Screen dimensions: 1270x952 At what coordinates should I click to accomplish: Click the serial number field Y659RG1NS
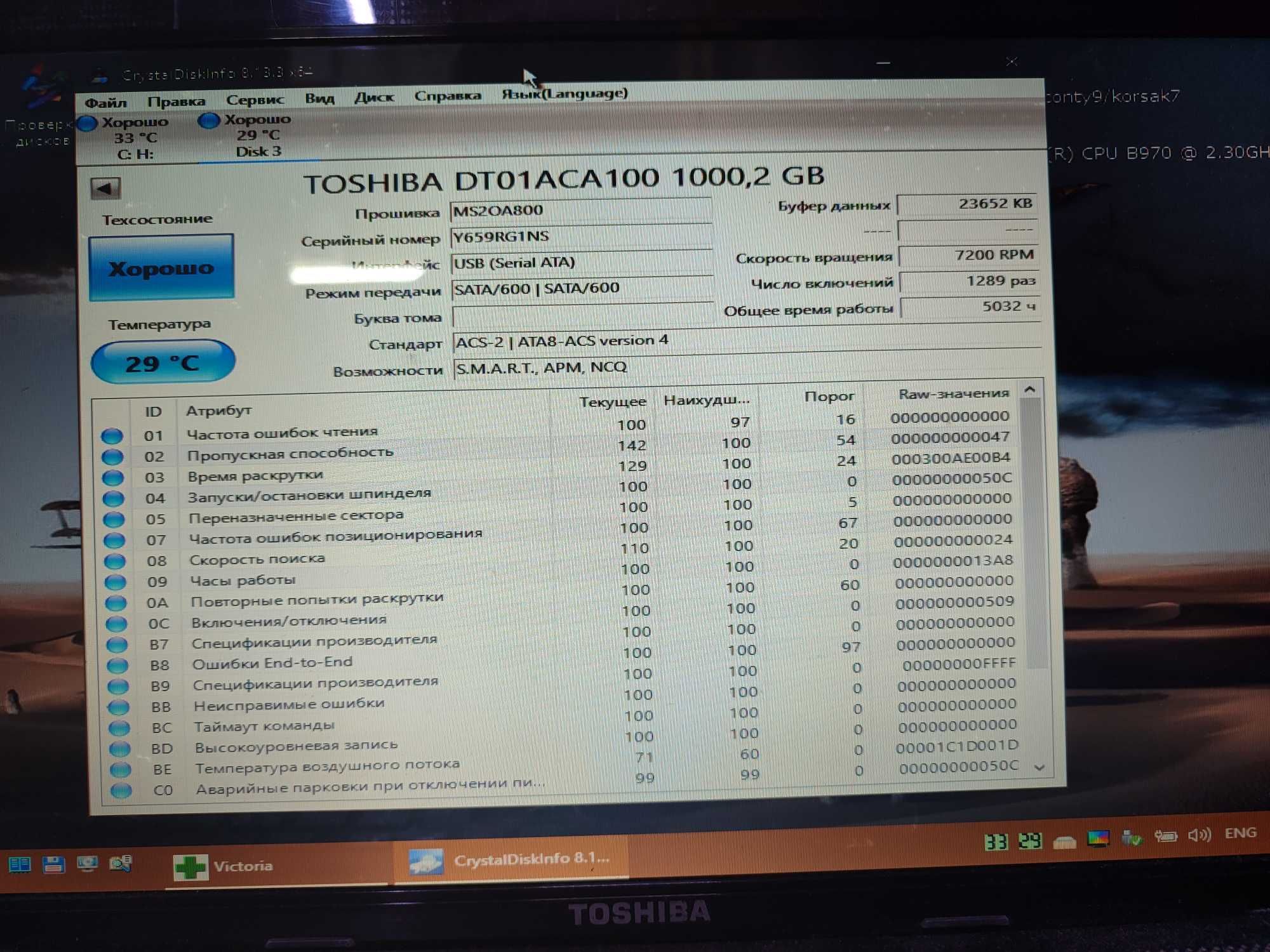coord(581,237)
